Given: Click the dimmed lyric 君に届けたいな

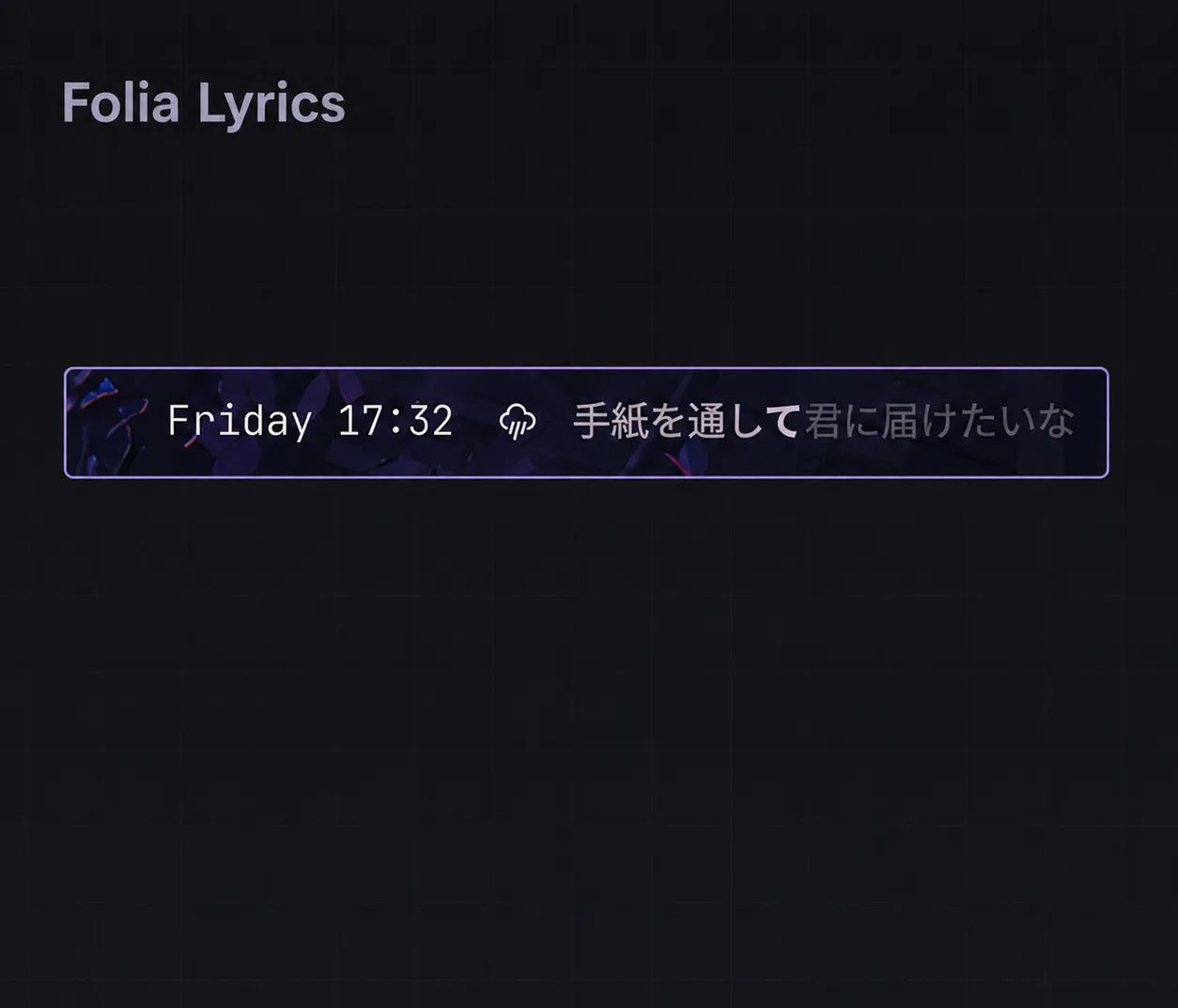Looking at the screenshot, I should (x=939, y=422).
